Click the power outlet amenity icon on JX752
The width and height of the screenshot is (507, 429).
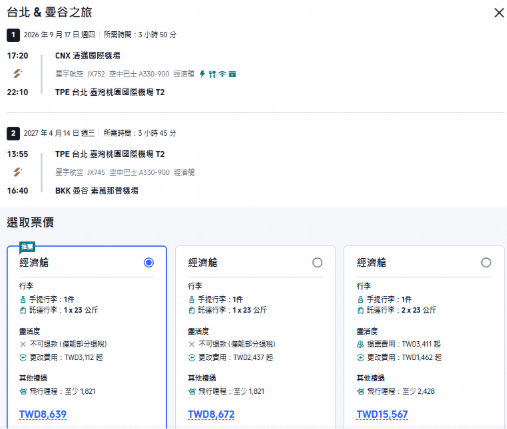[202, 74]
